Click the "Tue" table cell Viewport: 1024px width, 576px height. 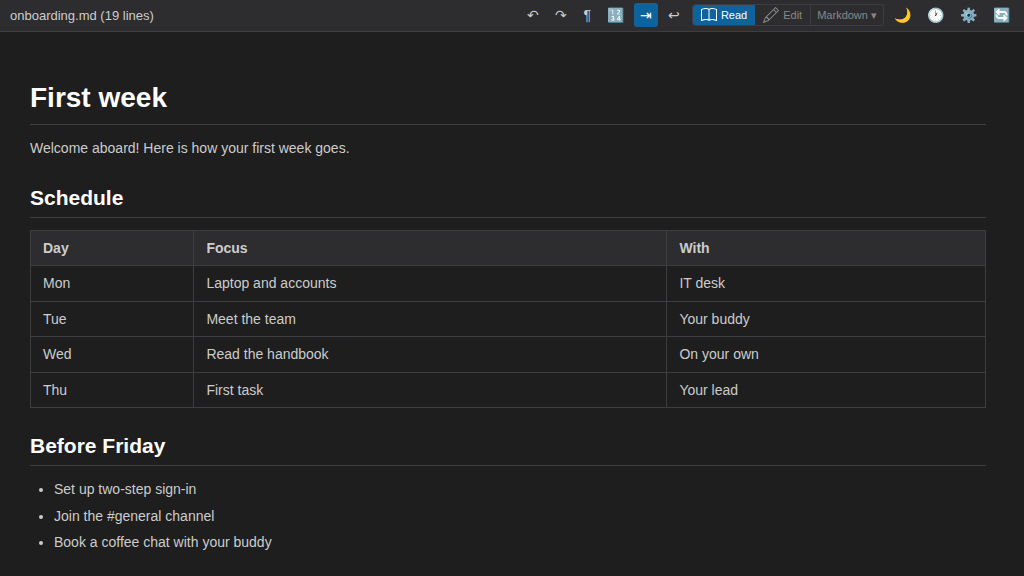[x=112, y=319]
